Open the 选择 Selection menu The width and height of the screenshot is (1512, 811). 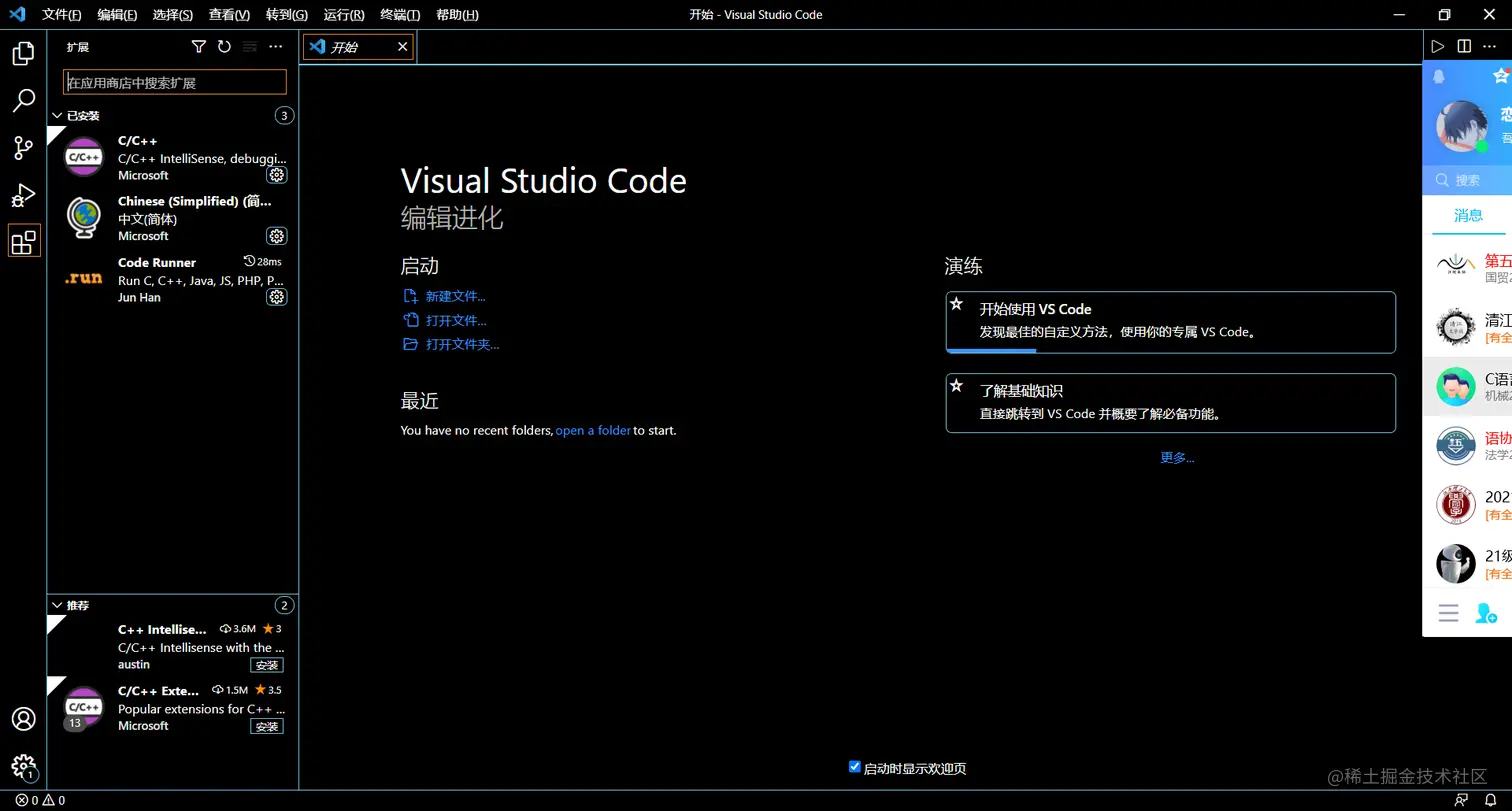[x=173, y=15]
